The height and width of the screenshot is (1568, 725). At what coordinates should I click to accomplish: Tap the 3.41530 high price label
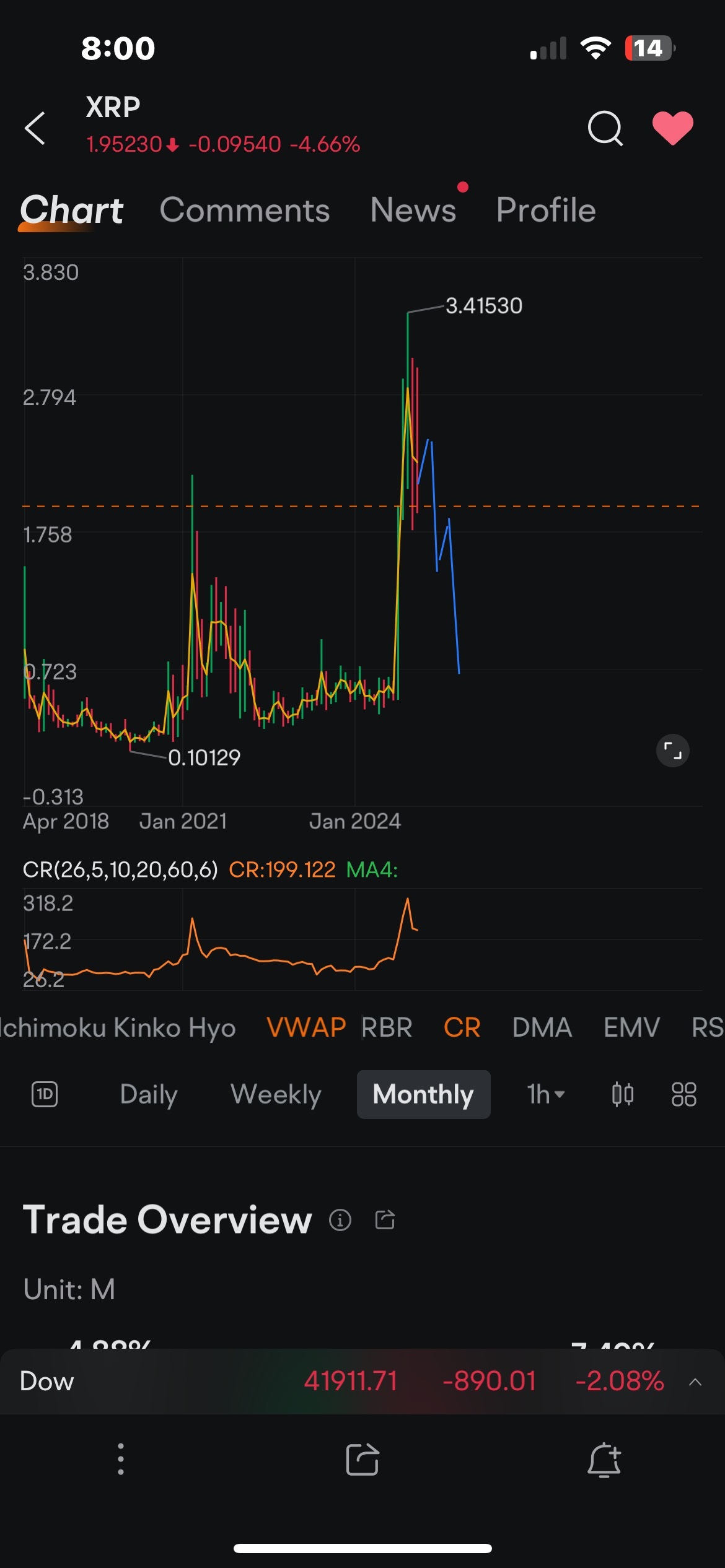pyautogui.click(x=484, y=305)
